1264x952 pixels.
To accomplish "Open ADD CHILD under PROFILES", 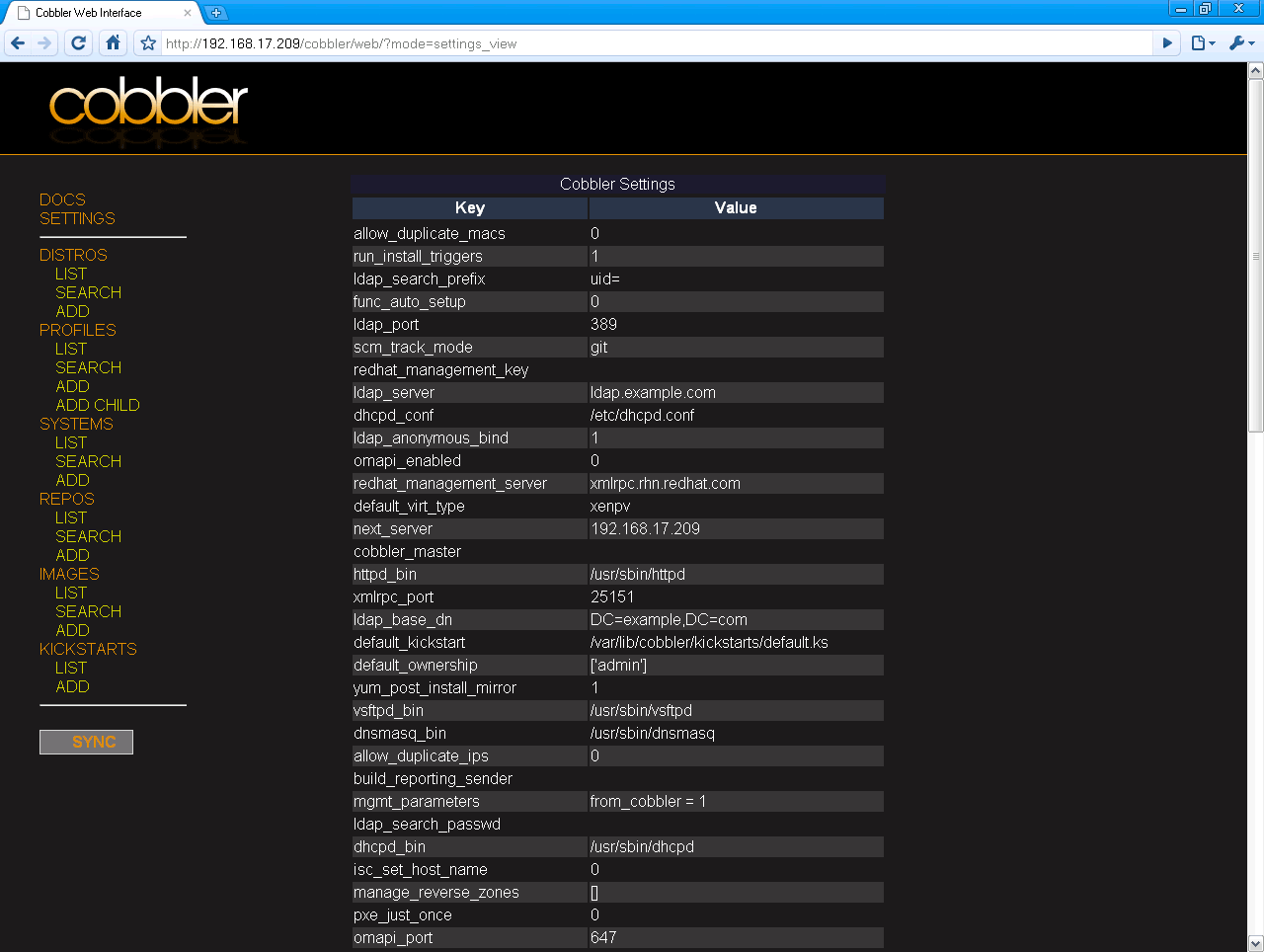I will point(98,405).
